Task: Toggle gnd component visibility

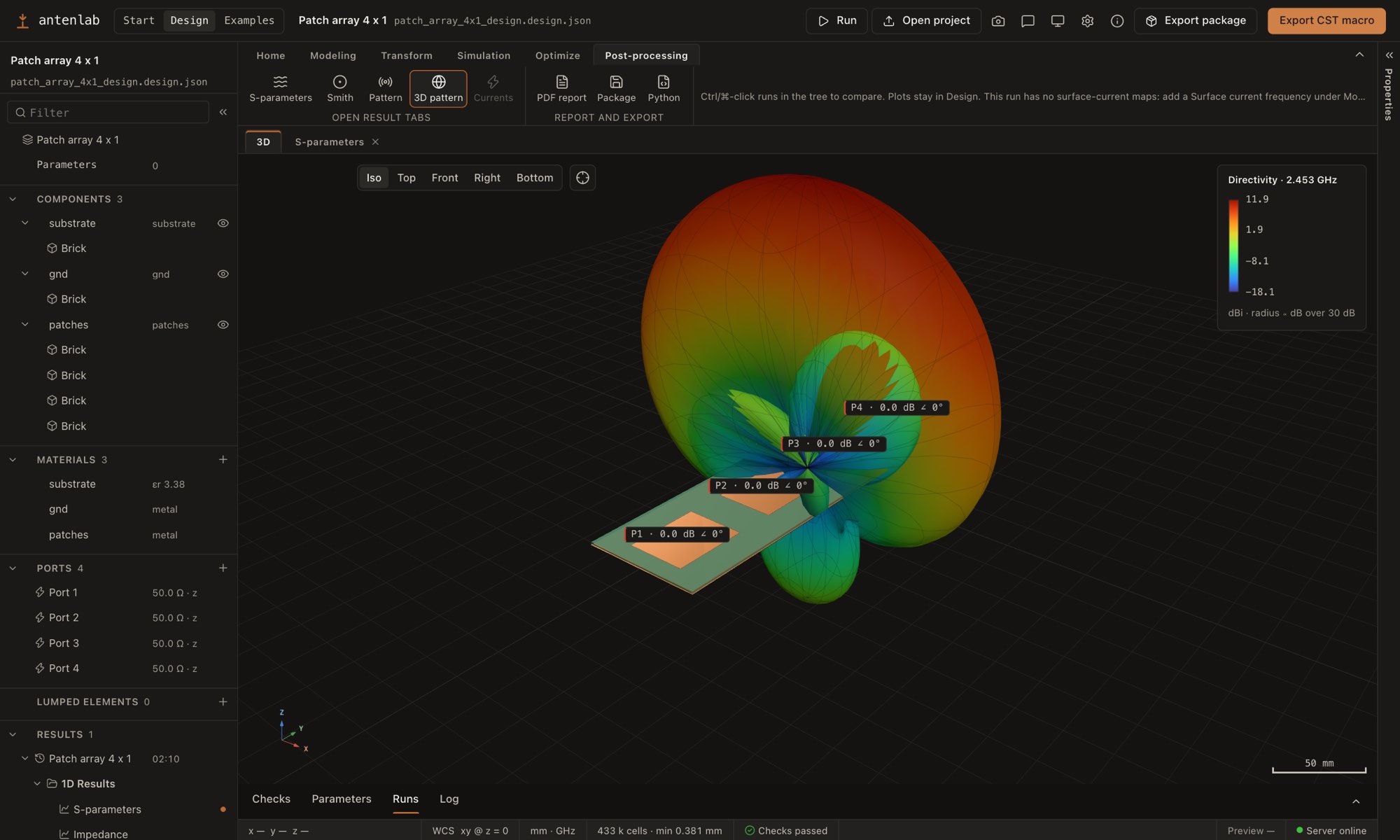Action: 223,274
